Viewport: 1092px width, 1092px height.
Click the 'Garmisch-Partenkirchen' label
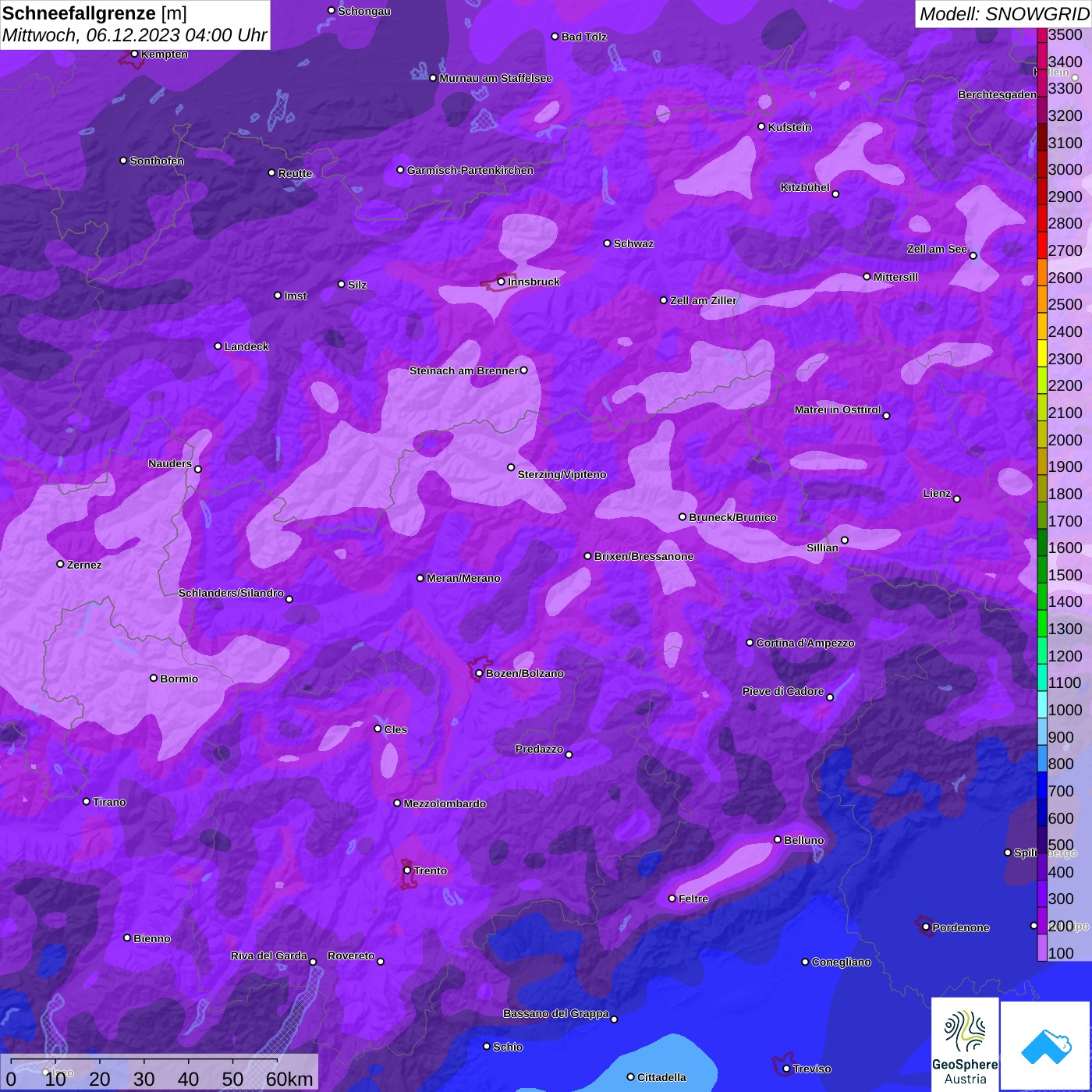point(470,170)
